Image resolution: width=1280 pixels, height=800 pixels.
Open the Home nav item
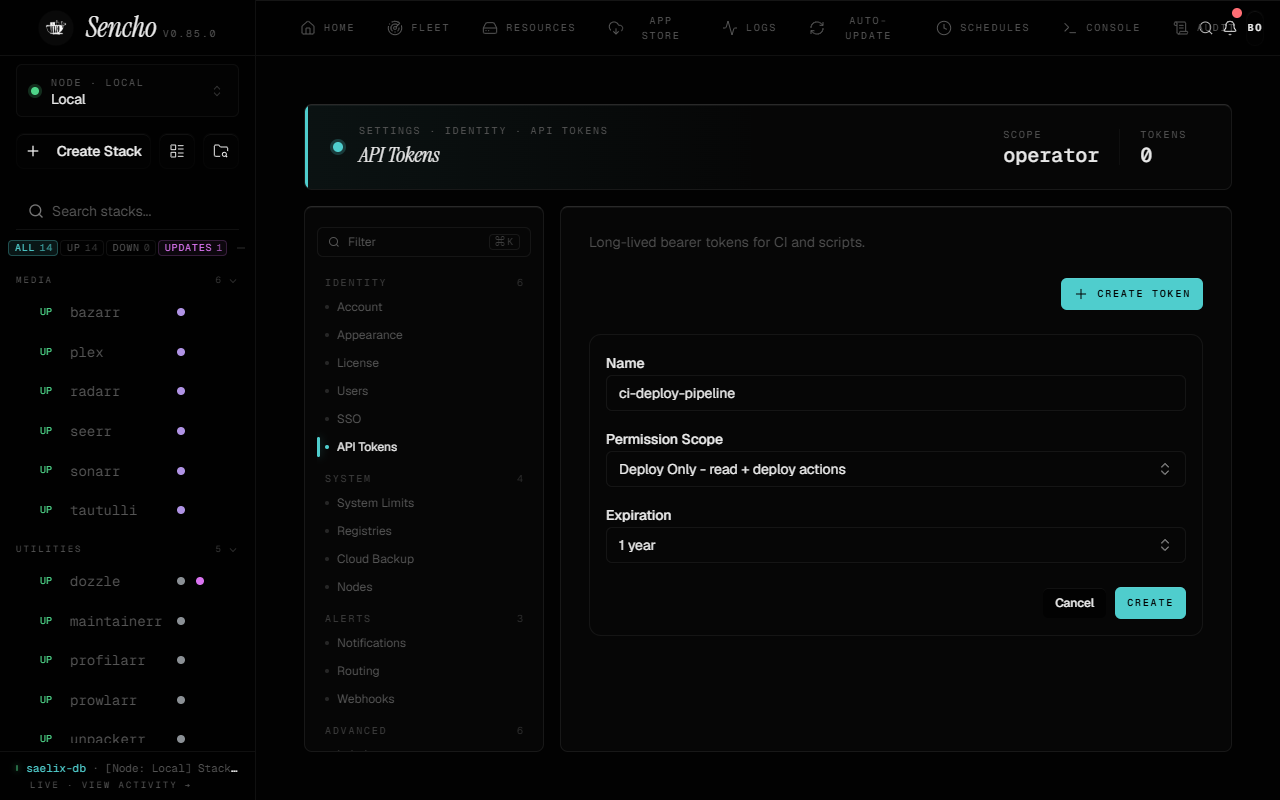point(327,28)
